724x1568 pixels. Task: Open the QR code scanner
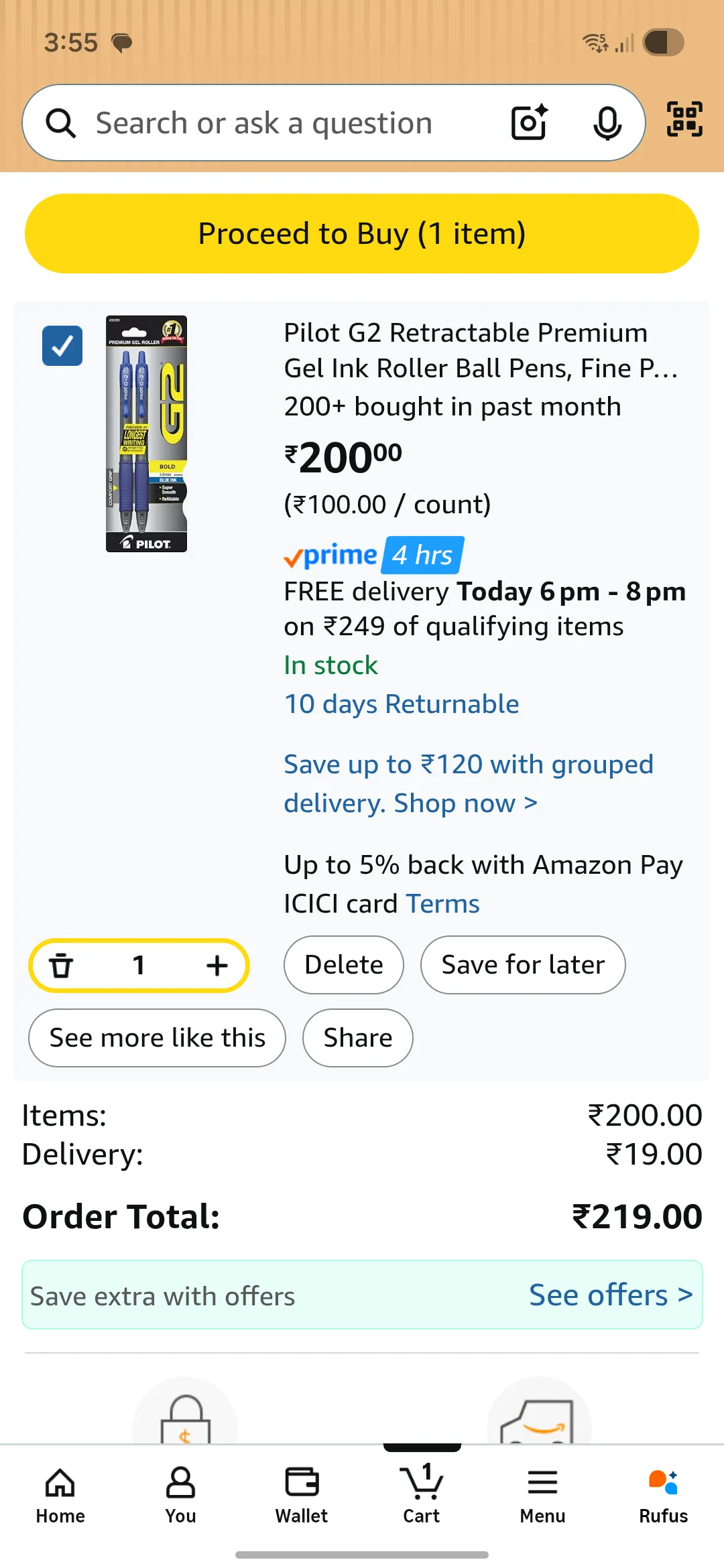pos(684,119)
